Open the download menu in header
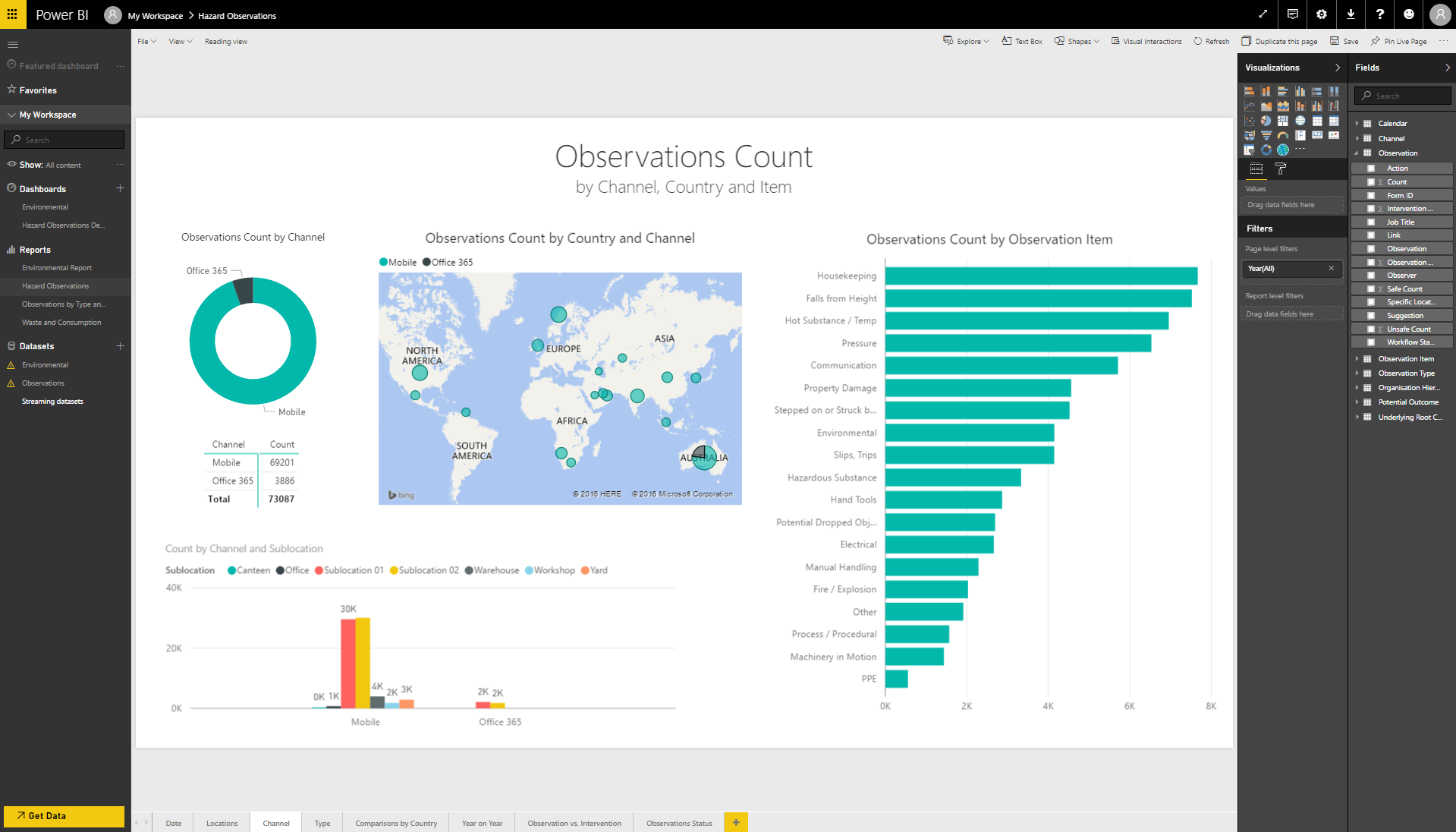The width and height of the screenshot is (1456, 832). (x=1351, y=14)
